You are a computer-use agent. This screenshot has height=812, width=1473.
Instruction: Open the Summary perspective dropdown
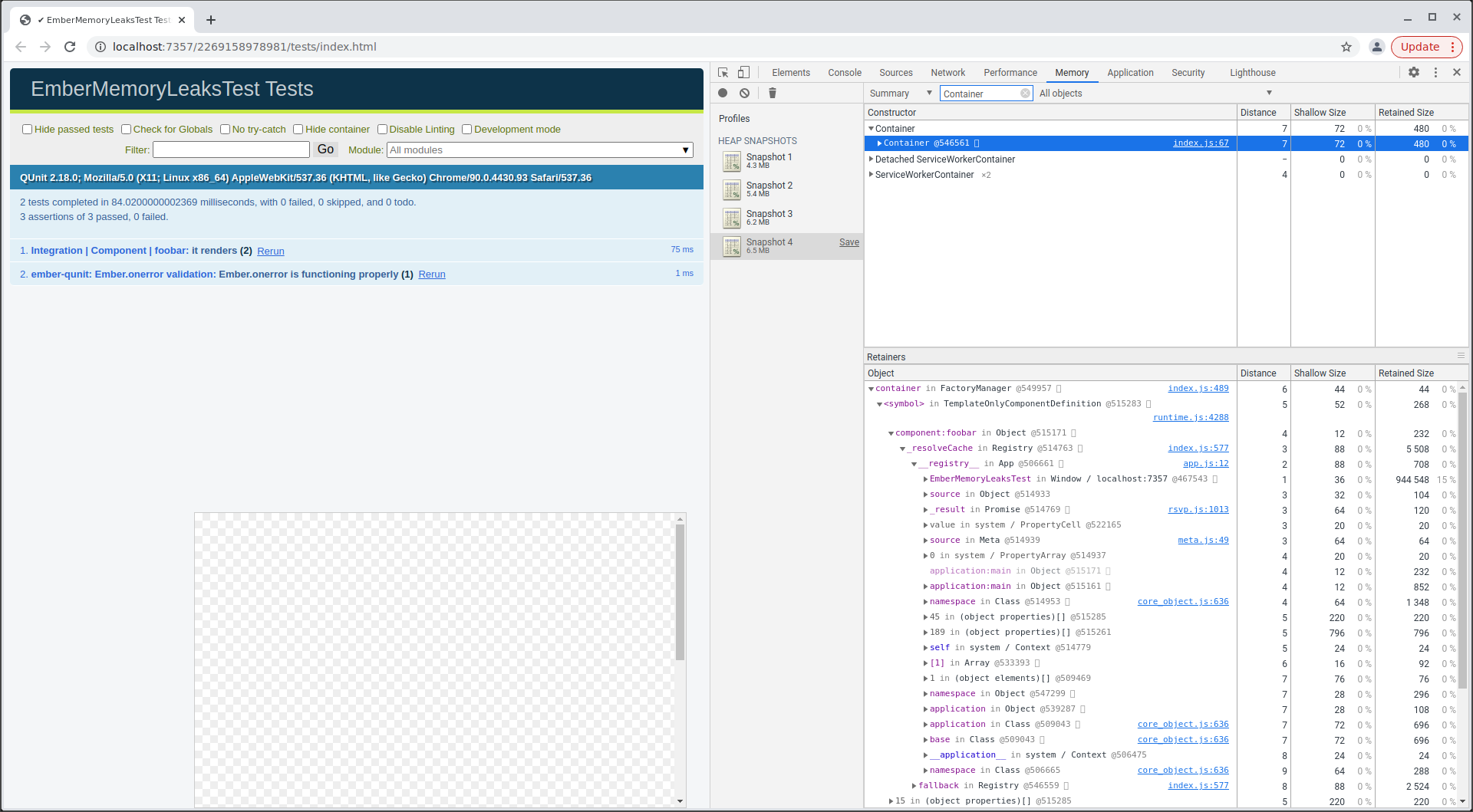[x=901, y=94]
